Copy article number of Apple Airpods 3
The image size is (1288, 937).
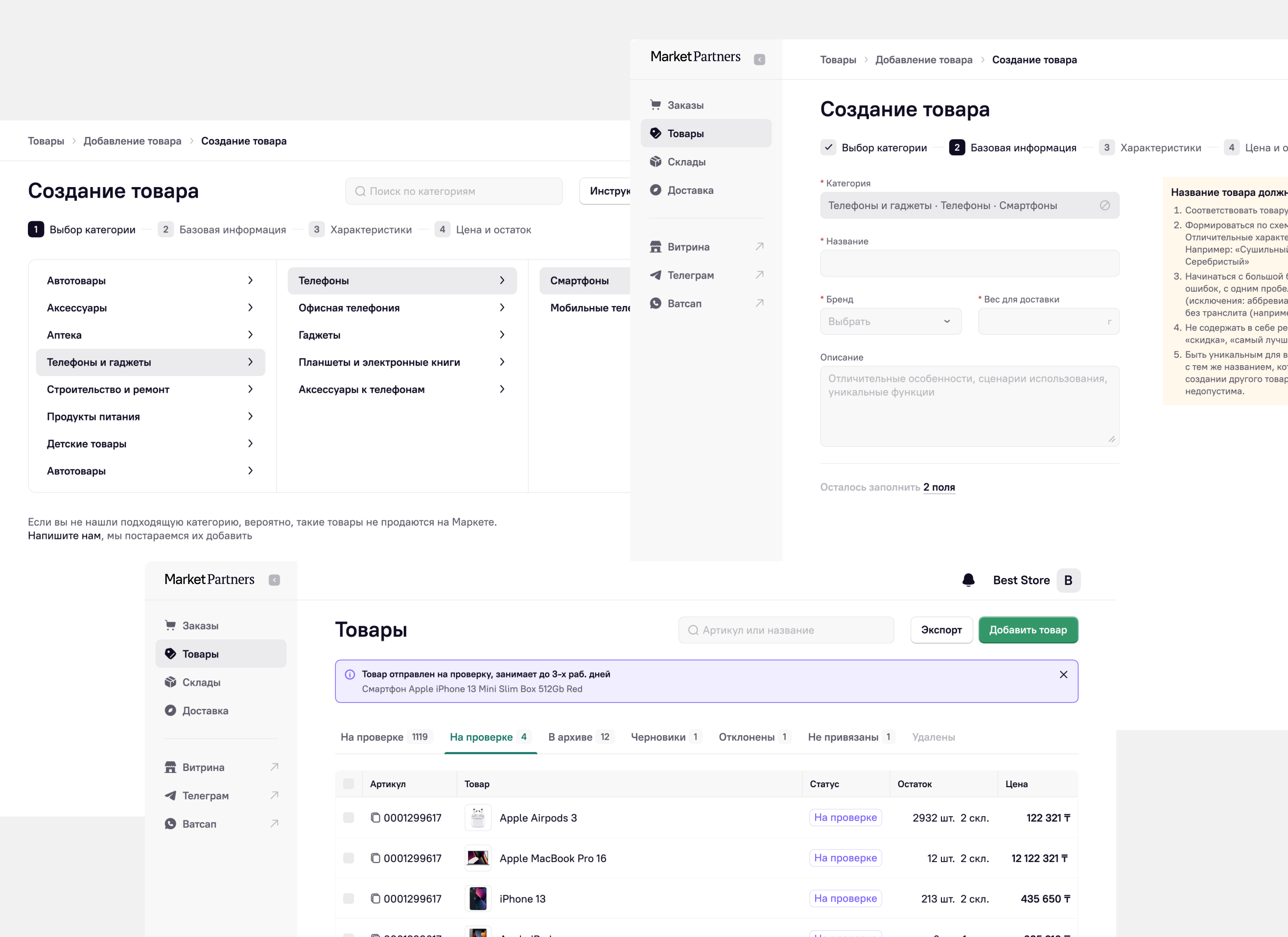375,817
